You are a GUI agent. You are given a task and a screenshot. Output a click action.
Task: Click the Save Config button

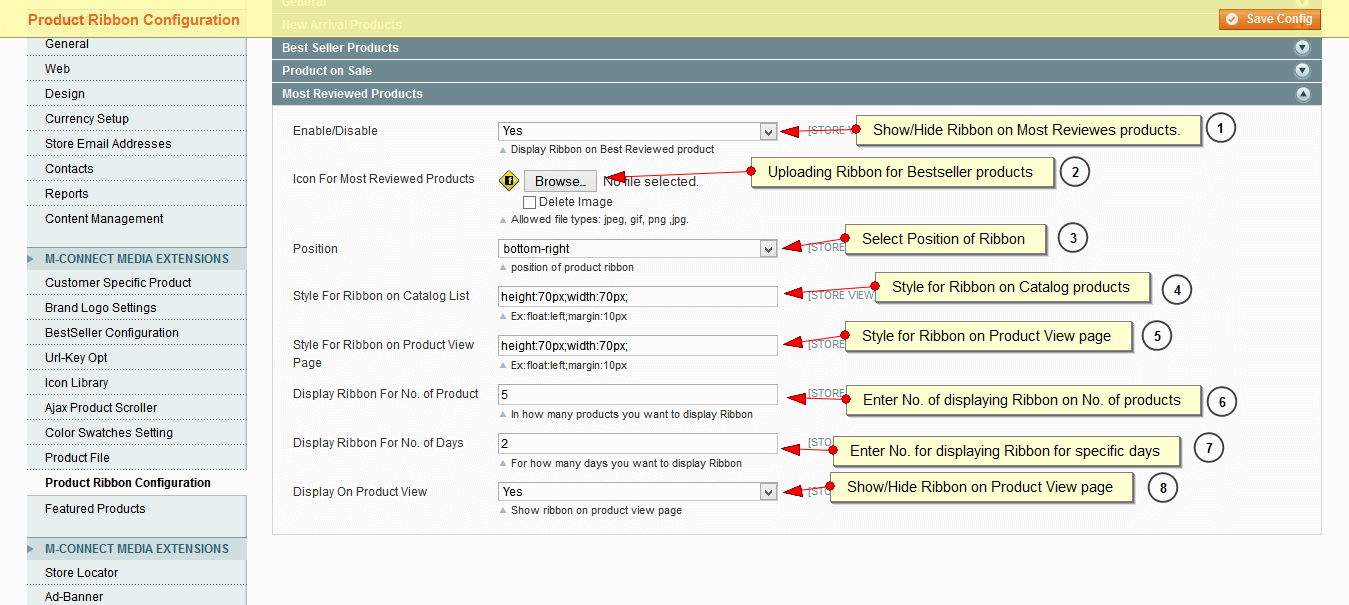1269,19
